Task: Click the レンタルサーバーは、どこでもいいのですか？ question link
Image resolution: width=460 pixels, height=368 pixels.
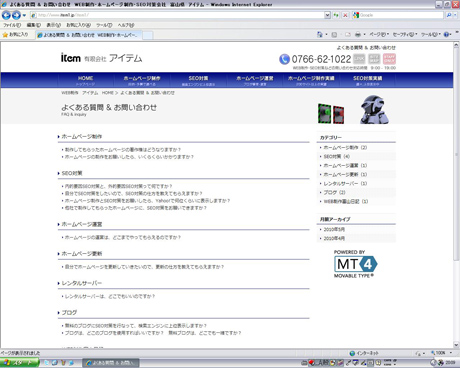Action: click(110, 296)
